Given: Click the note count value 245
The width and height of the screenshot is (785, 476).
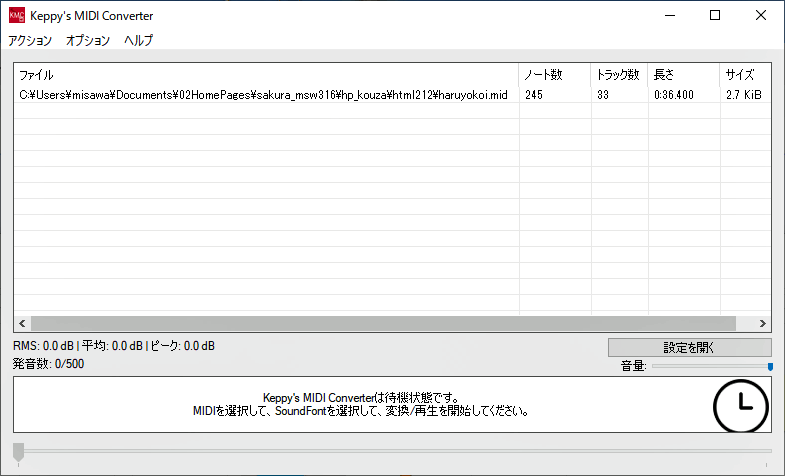Looking at the screenshot, I should click(534, 95).
